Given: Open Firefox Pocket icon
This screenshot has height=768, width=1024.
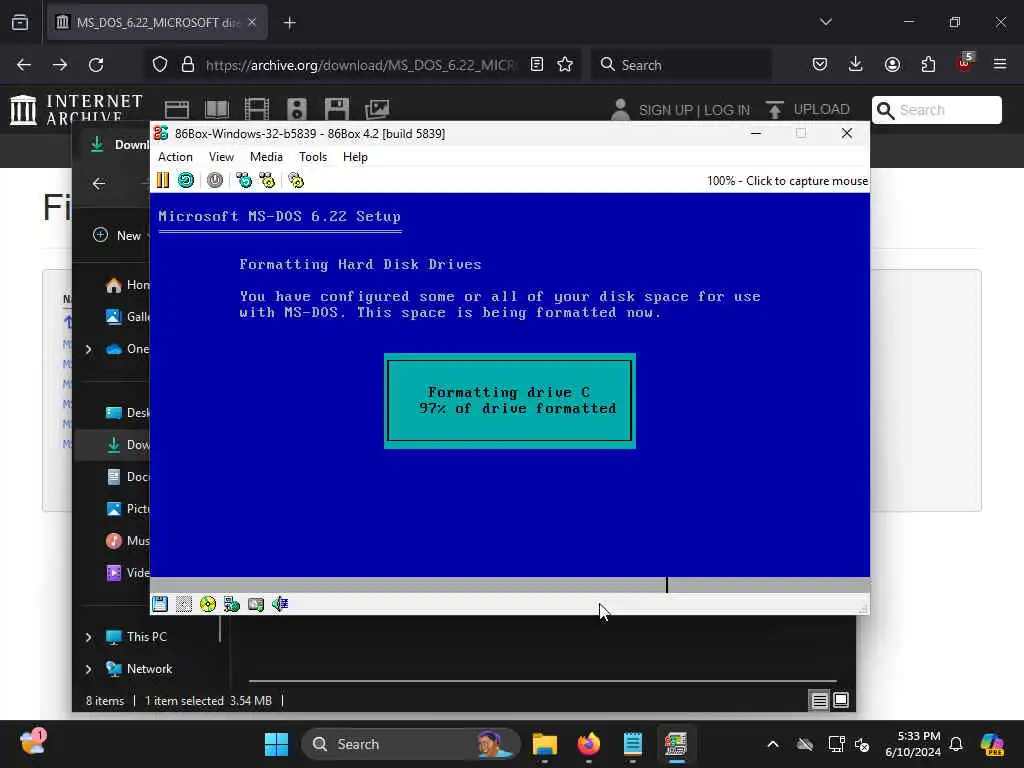Looking at the screenshot, I should click(x=820, y=65).
